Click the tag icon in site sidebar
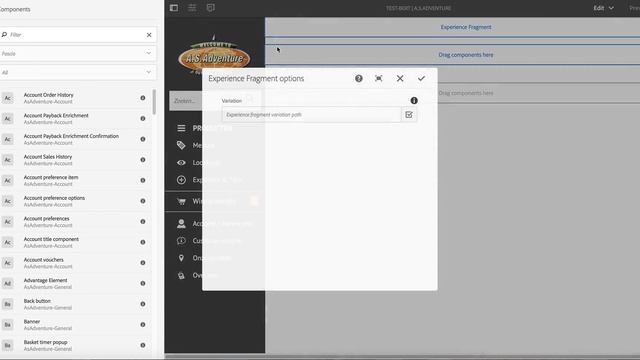Image resolution: width=640 pixels, height=360 pixels. tap(181, 145)
